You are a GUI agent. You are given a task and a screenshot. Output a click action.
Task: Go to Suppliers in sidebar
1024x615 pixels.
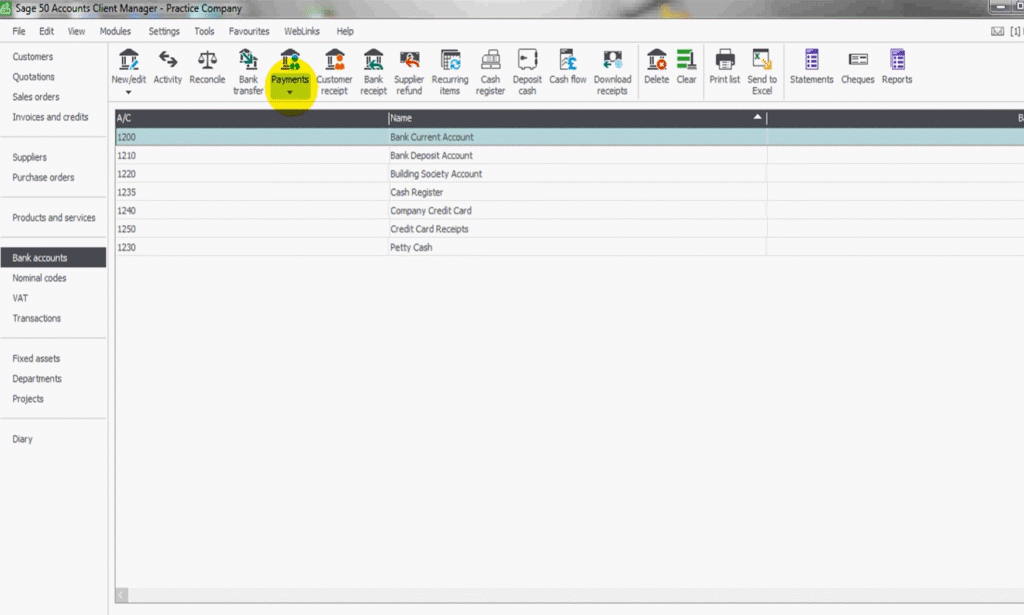[x=29, y=157]
